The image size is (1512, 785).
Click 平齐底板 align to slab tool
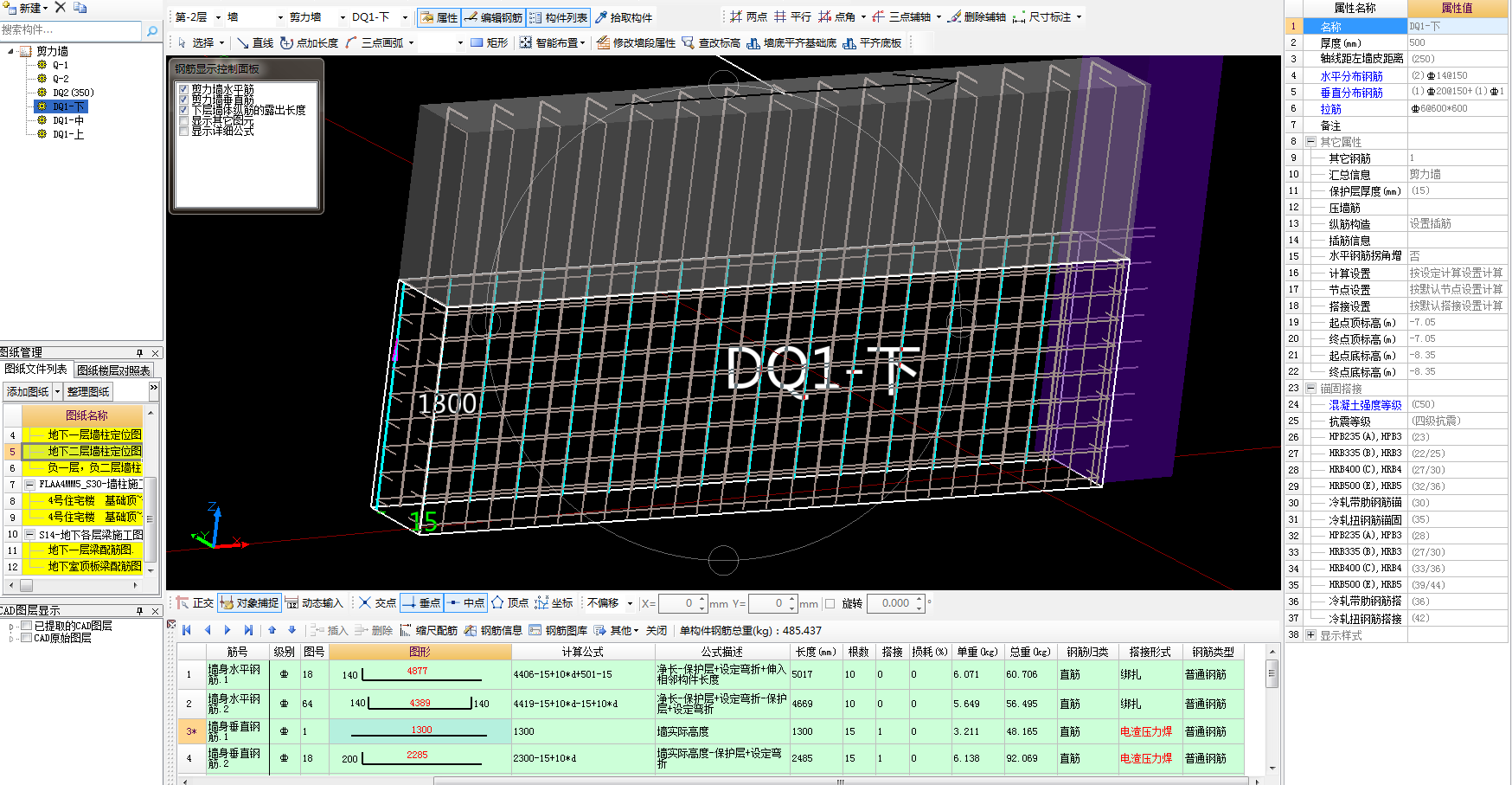click(x=872, y=42)
